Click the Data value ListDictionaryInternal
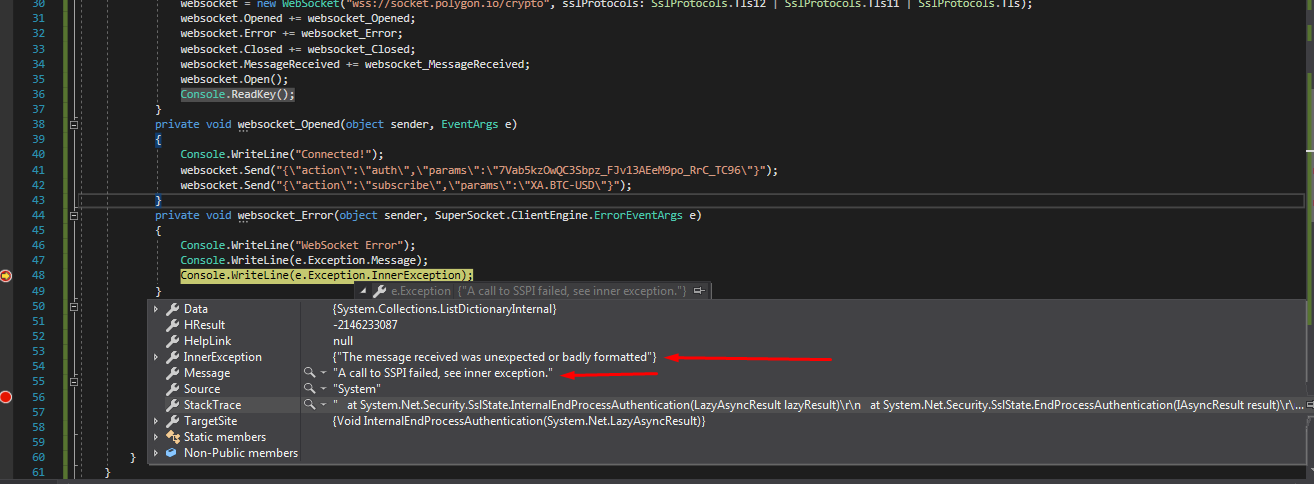This screenshot has width=1314, height=484. 445,309
